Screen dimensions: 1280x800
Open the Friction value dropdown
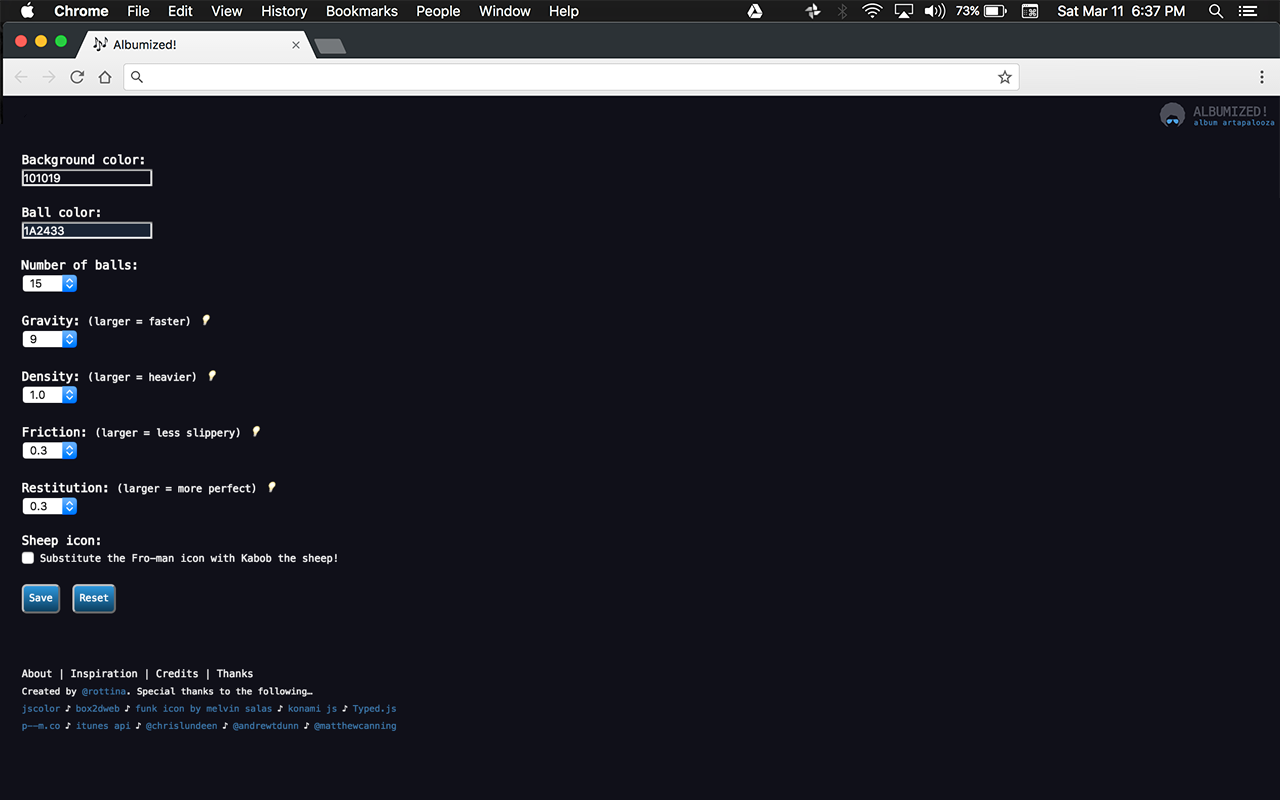tap(50, 451)
